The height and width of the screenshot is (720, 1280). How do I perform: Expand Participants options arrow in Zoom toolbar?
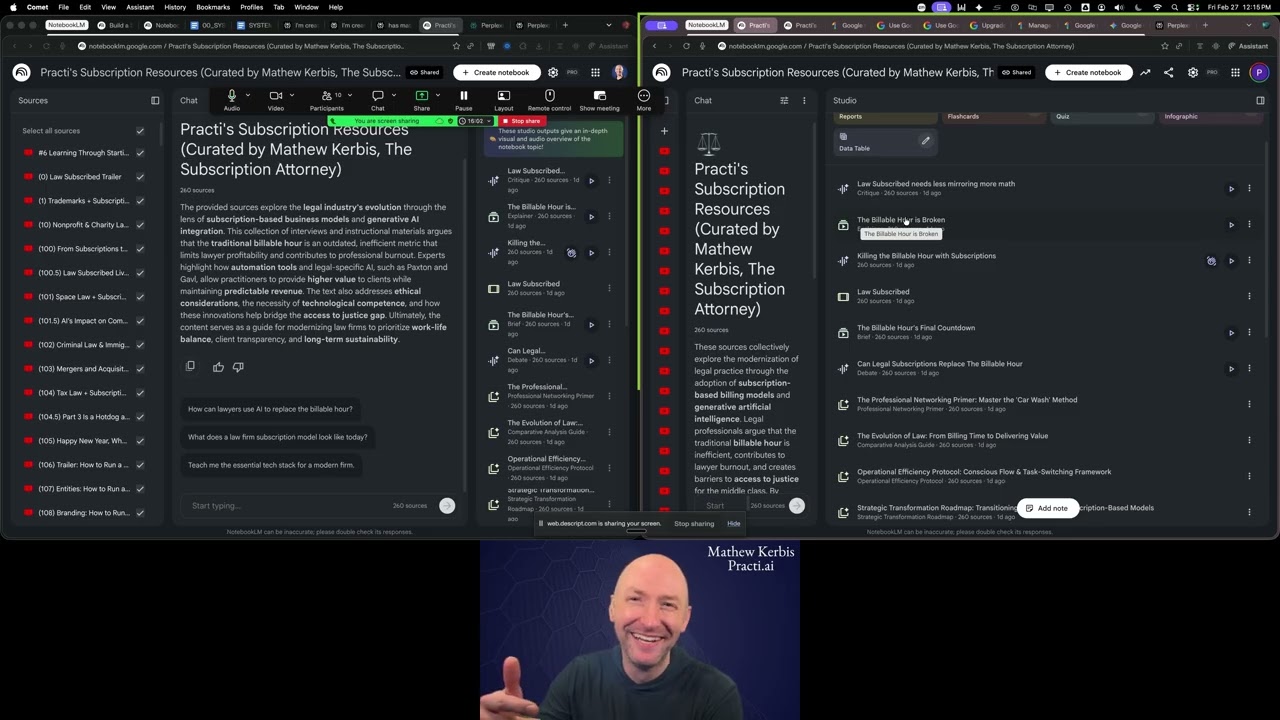tap(350, 96)
